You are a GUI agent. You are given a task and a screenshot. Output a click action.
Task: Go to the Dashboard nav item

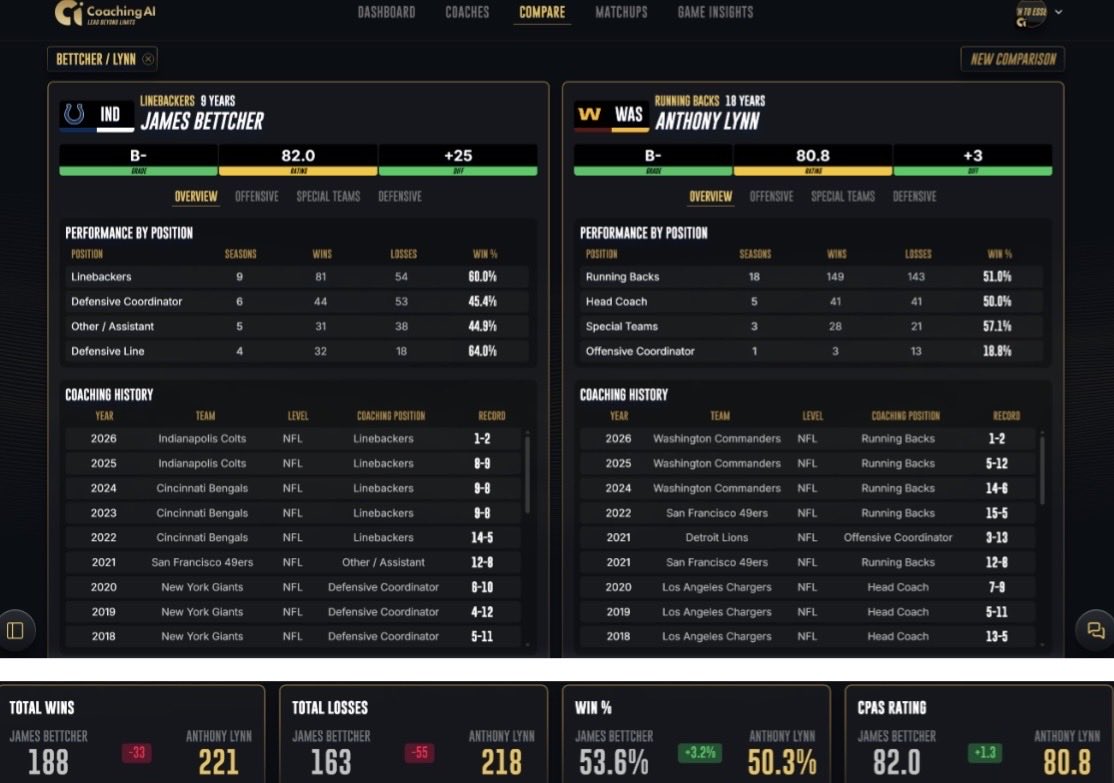click(386, 12)
